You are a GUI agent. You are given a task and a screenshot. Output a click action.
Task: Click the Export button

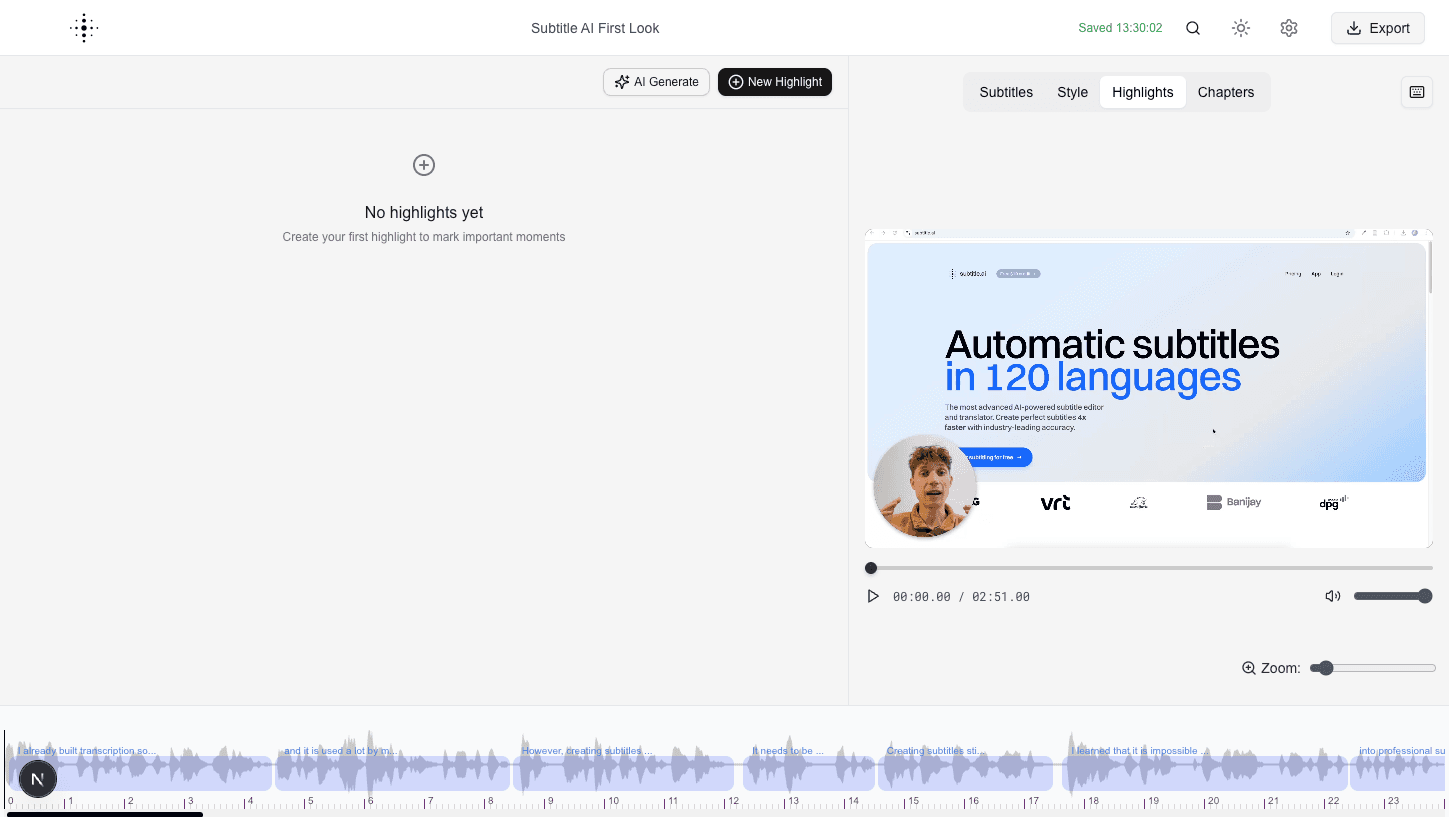coord(1377,28)
